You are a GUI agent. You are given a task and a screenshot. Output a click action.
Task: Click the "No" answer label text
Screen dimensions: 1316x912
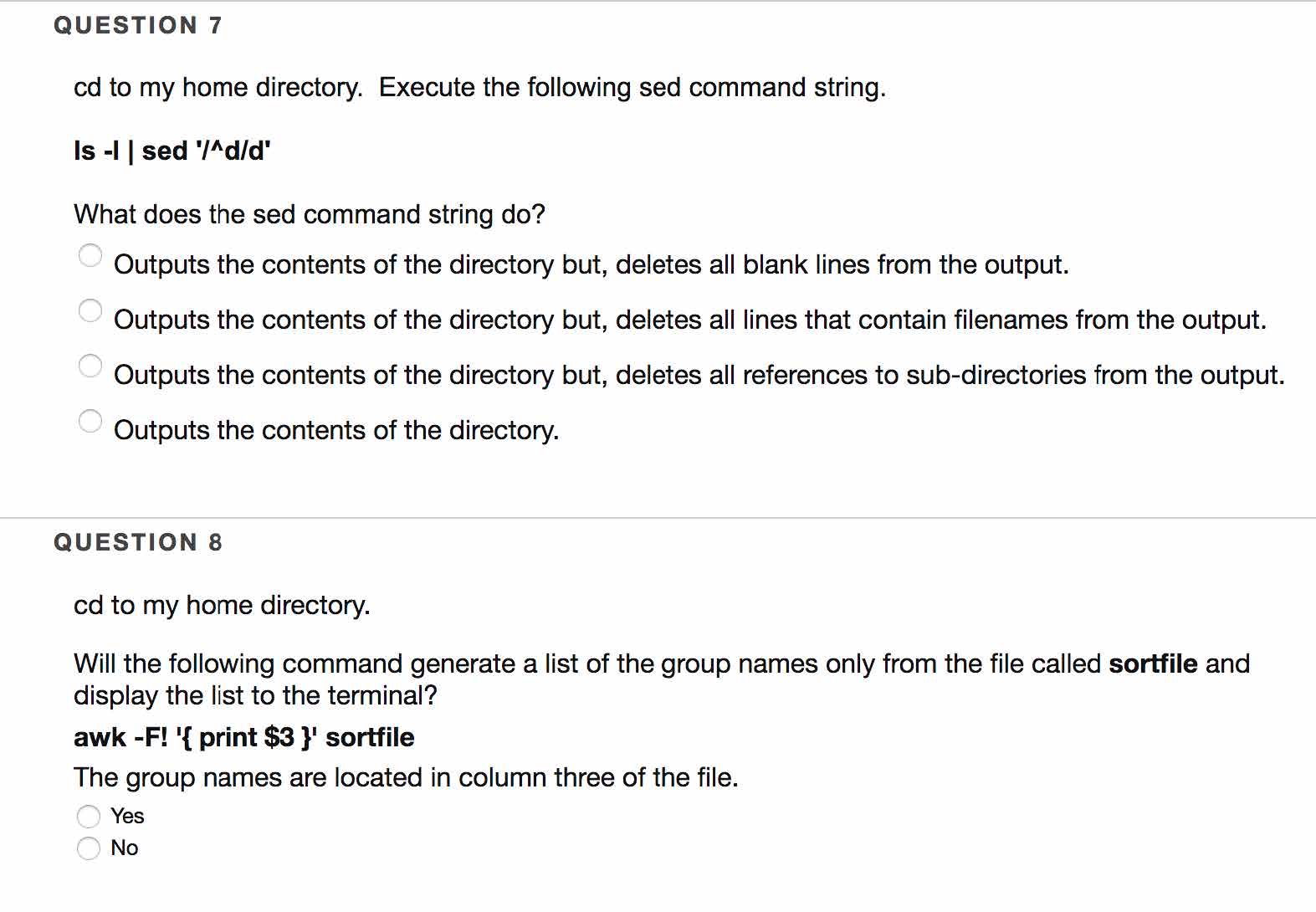pos(125,848)
